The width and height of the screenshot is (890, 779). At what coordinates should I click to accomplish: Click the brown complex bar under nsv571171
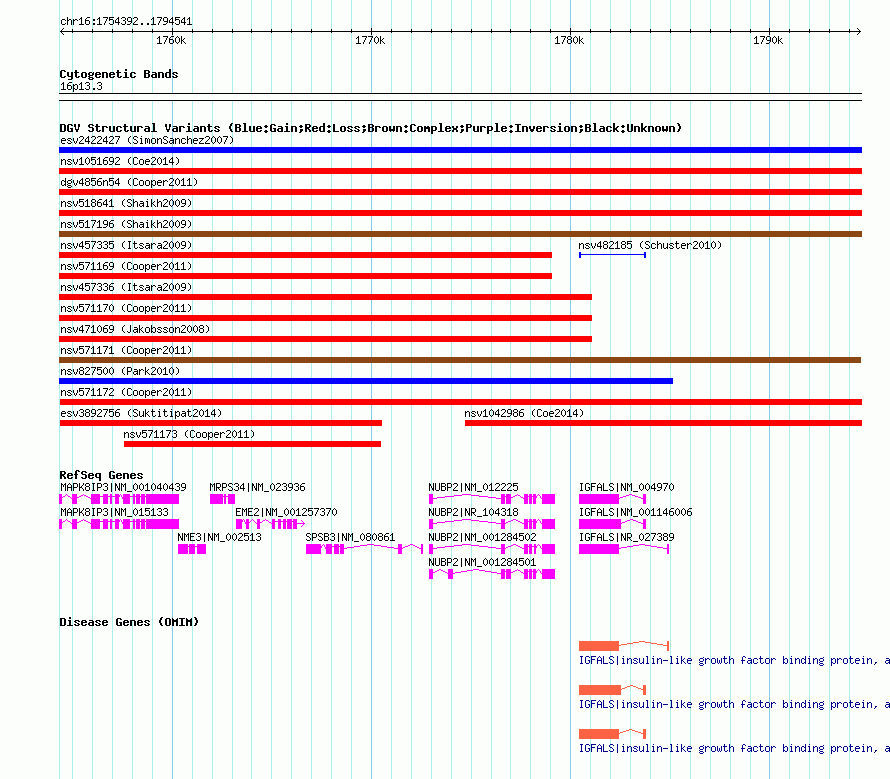pos(460,360)
